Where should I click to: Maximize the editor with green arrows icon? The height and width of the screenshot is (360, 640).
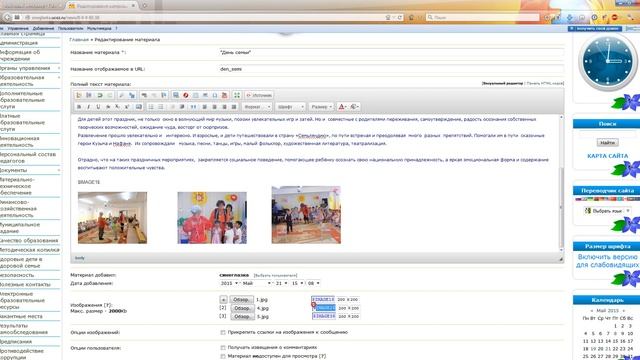pos(237,95)
